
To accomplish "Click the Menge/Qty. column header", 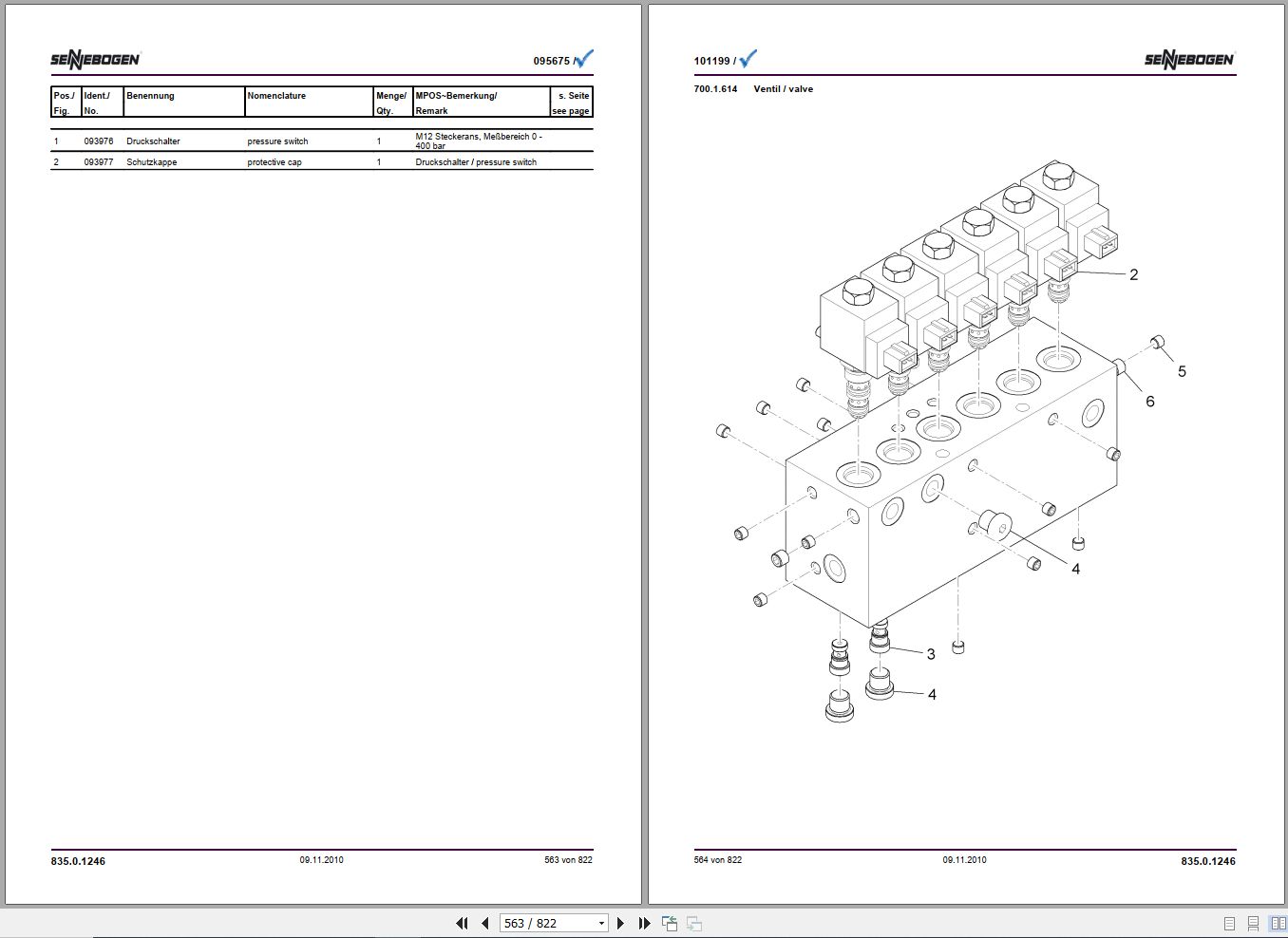I will (x=391, y=103).
